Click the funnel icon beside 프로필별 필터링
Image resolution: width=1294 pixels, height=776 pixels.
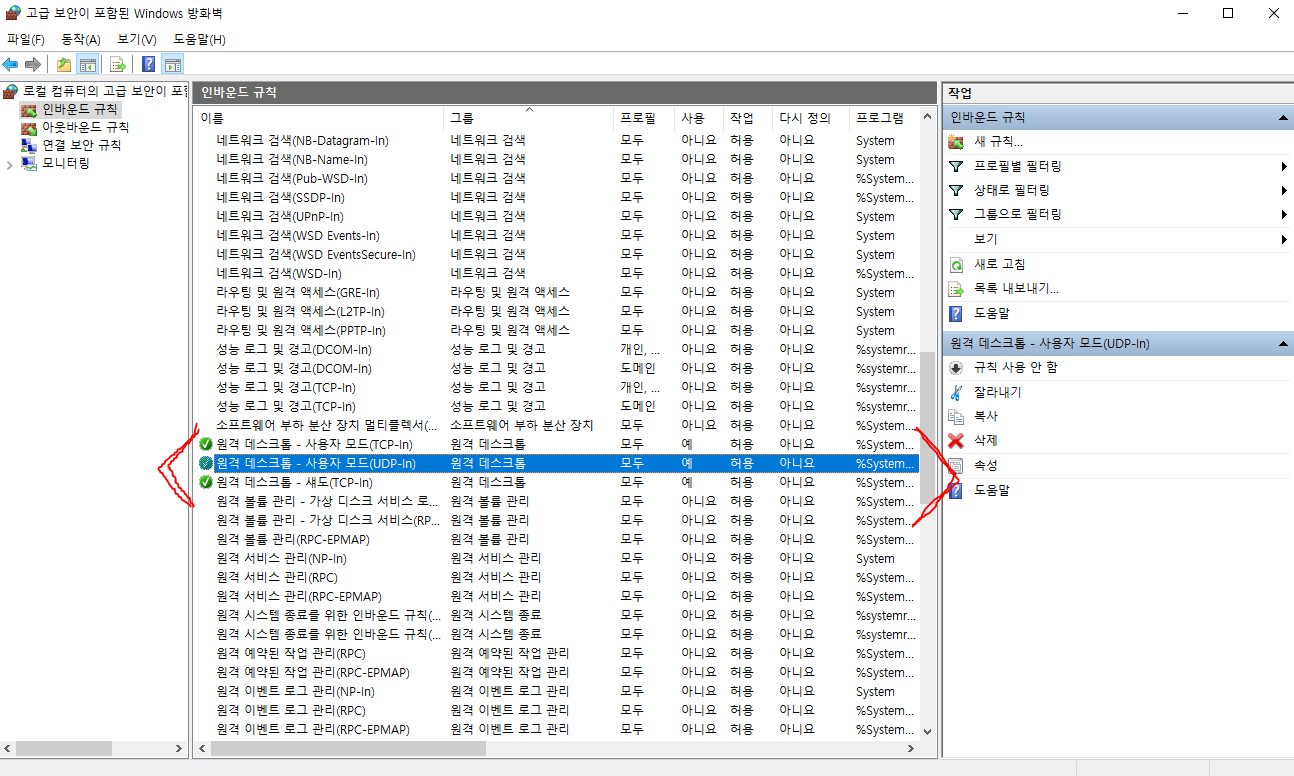(x=956, y=166)
